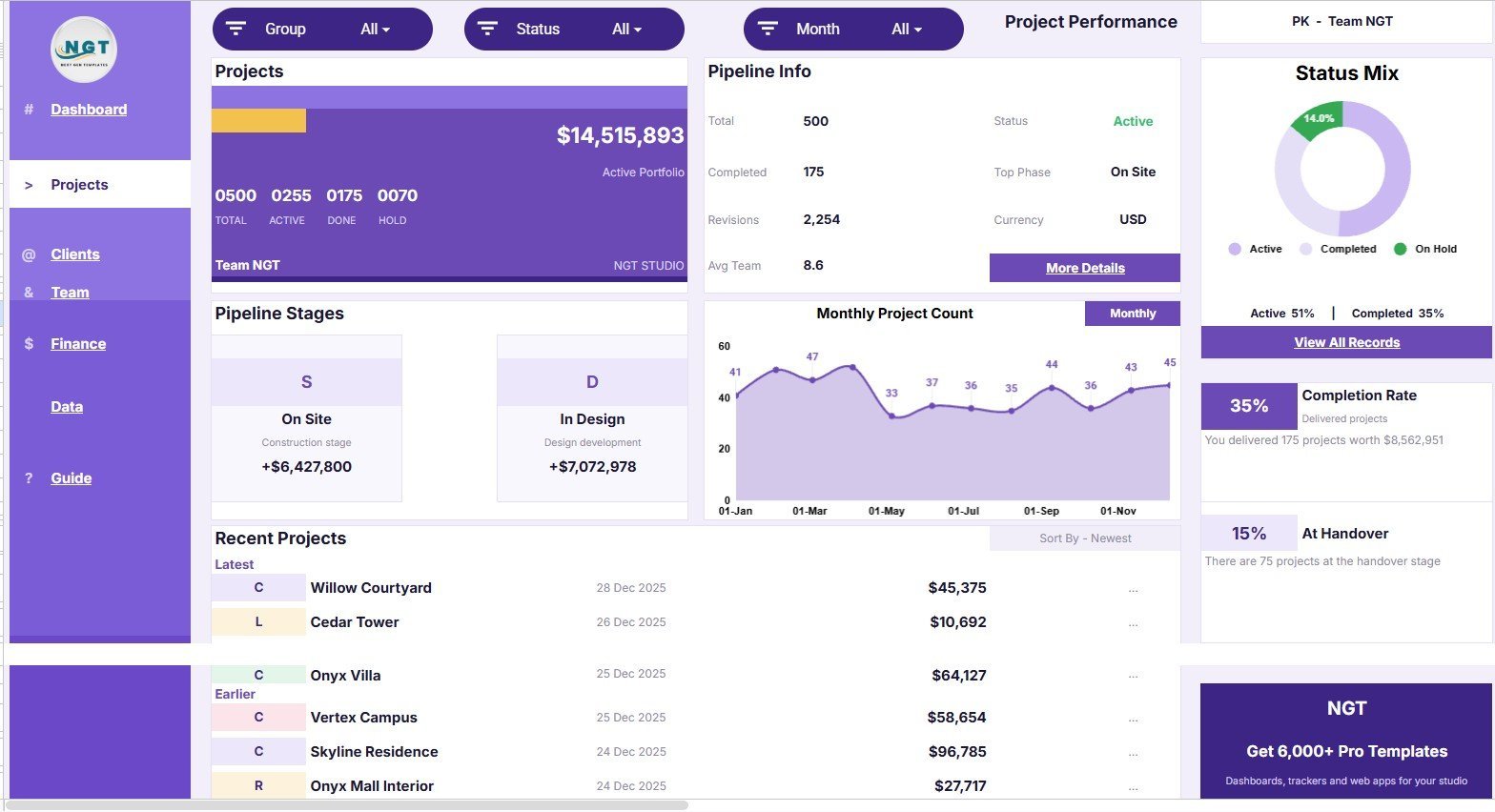Open the Month All dropdown
The width and height of the screenshot is (1495, 812).
click(x=907, y=30)
